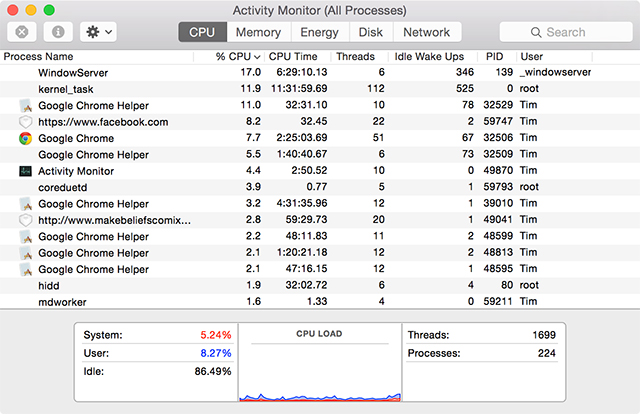The width and height of the screenshot is (640, 414).
Task: Click icon of Google Chrome Helper PID 48599
Action: (x=25, y=236)
